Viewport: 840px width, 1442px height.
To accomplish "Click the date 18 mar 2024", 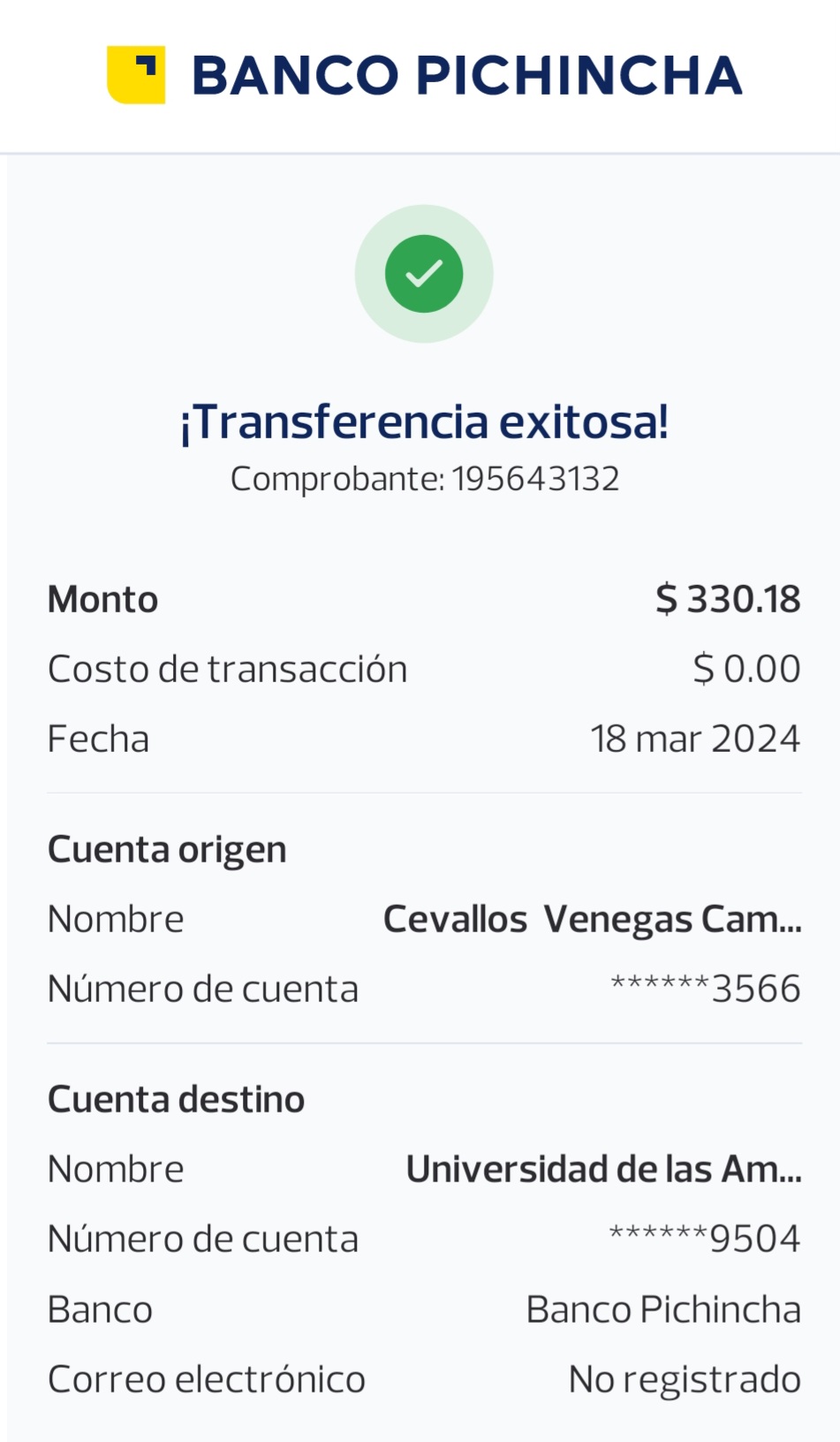I will pyautogui.click(x=695, y=739).
